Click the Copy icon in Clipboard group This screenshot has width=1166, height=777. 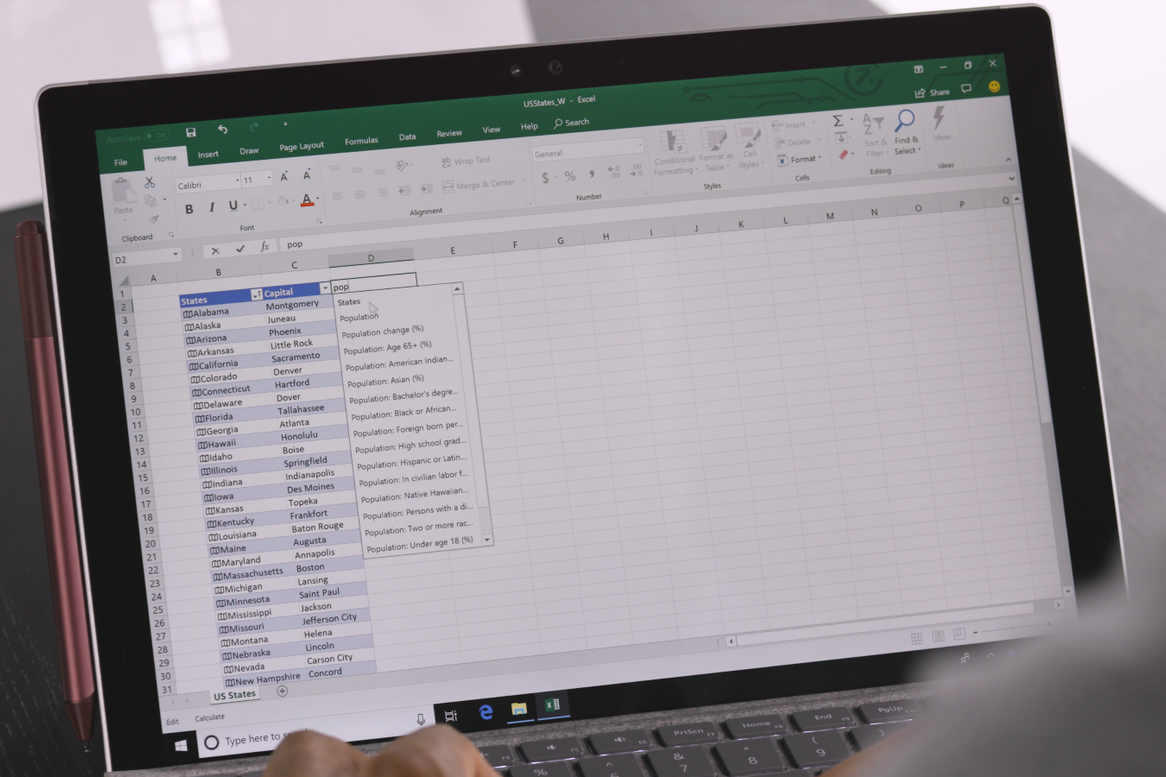(x=151, y=200)
